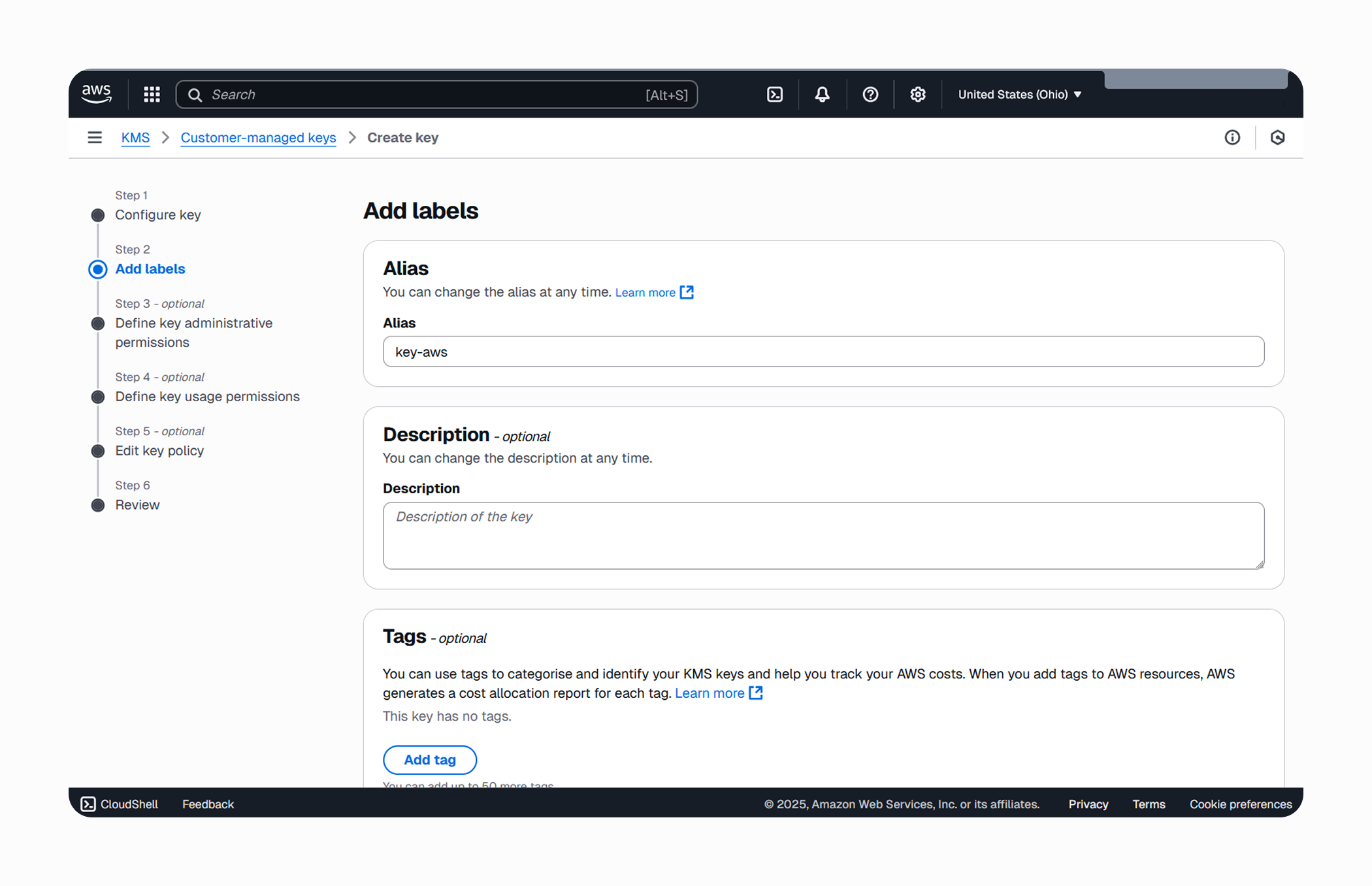Viewport: 1372px width, 886px height.
Task: Open CloudShell icon in top navigation bar
Action: pos(775,95)
